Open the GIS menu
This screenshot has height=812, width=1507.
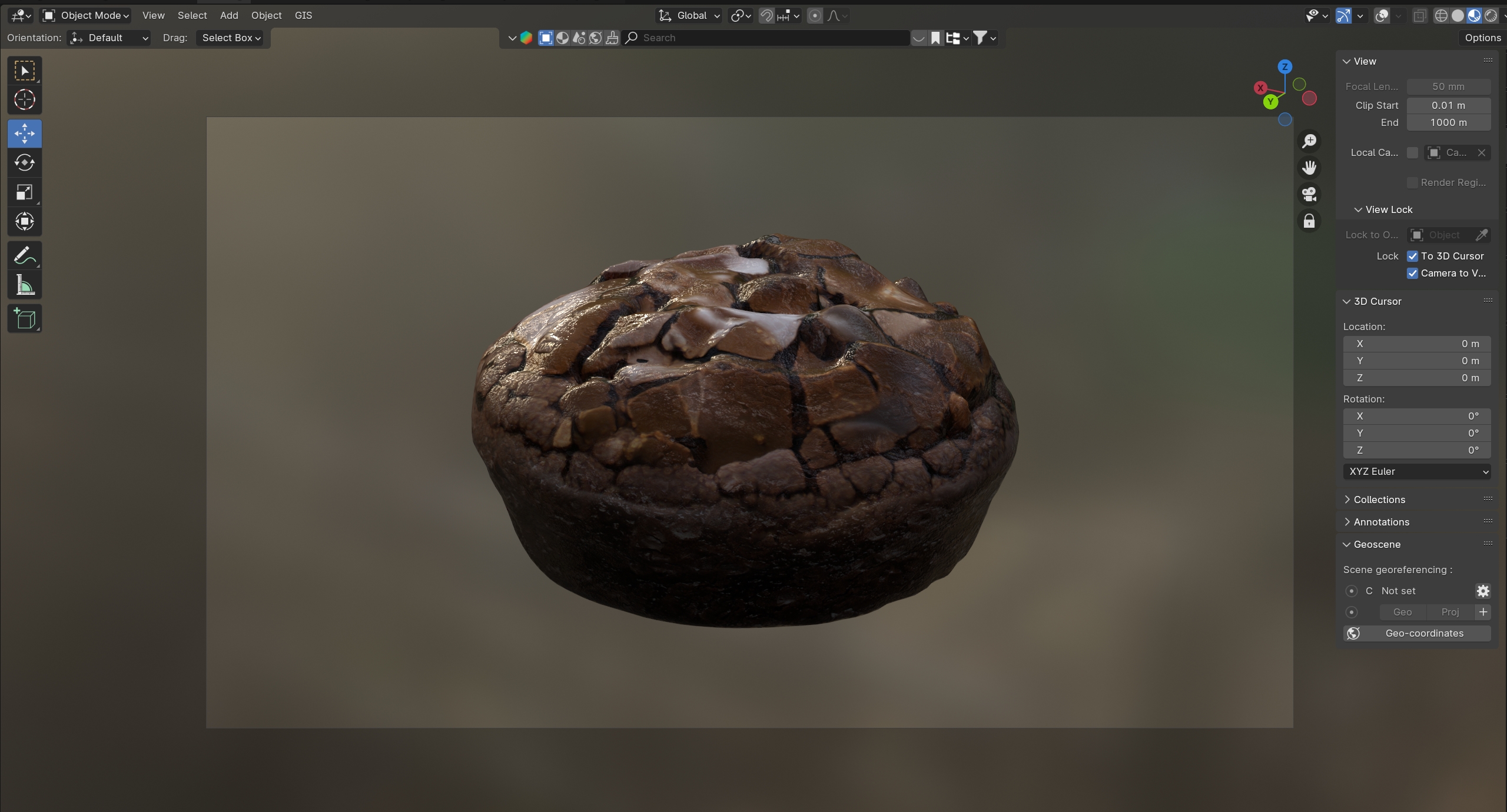303,15
